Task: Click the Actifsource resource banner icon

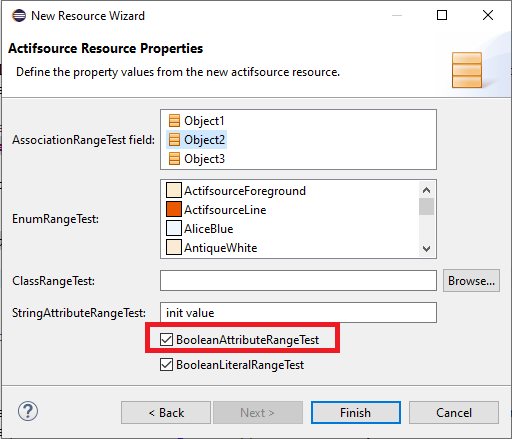Action: [467, 70]
